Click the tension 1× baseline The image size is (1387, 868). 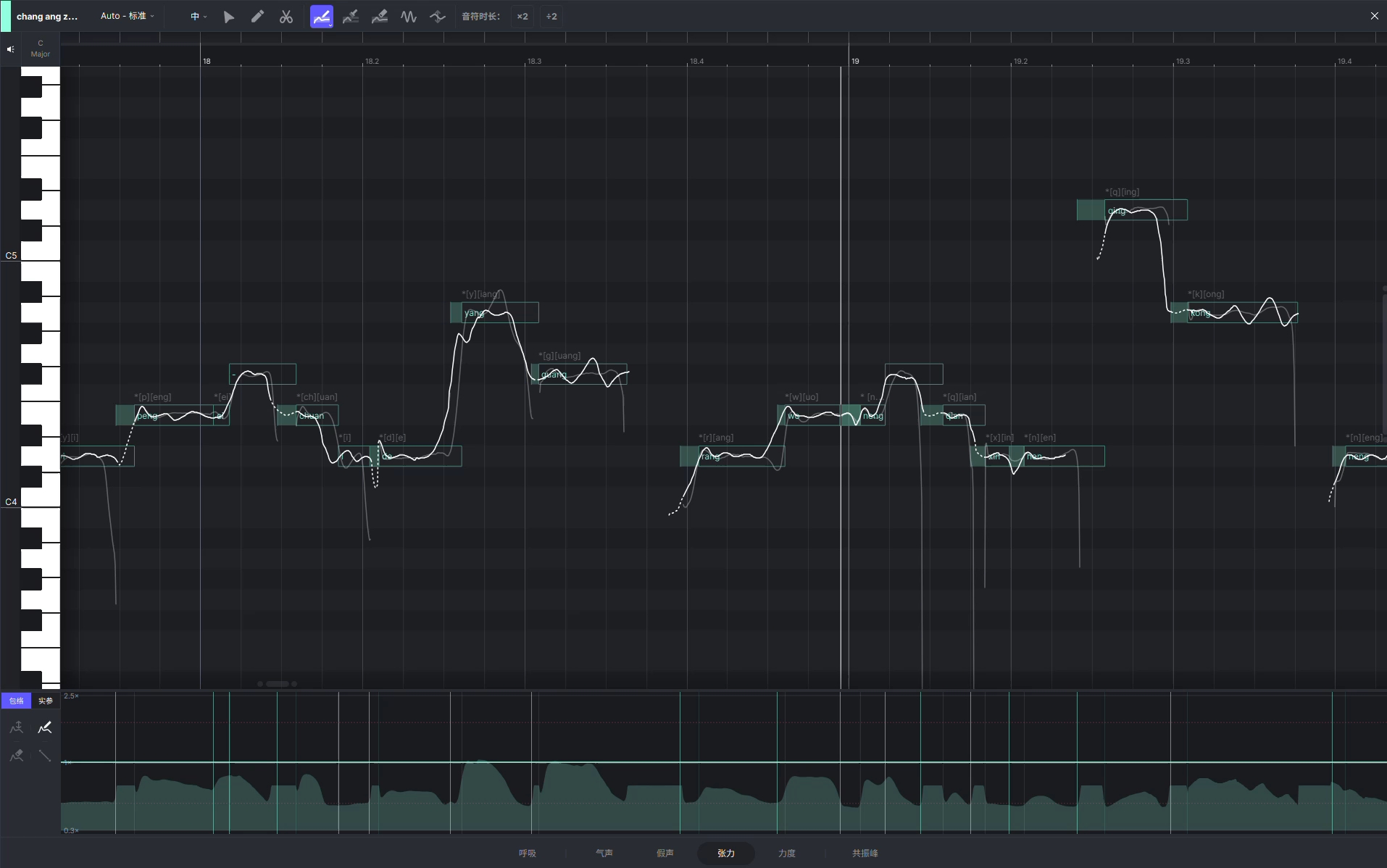(723, 762)
